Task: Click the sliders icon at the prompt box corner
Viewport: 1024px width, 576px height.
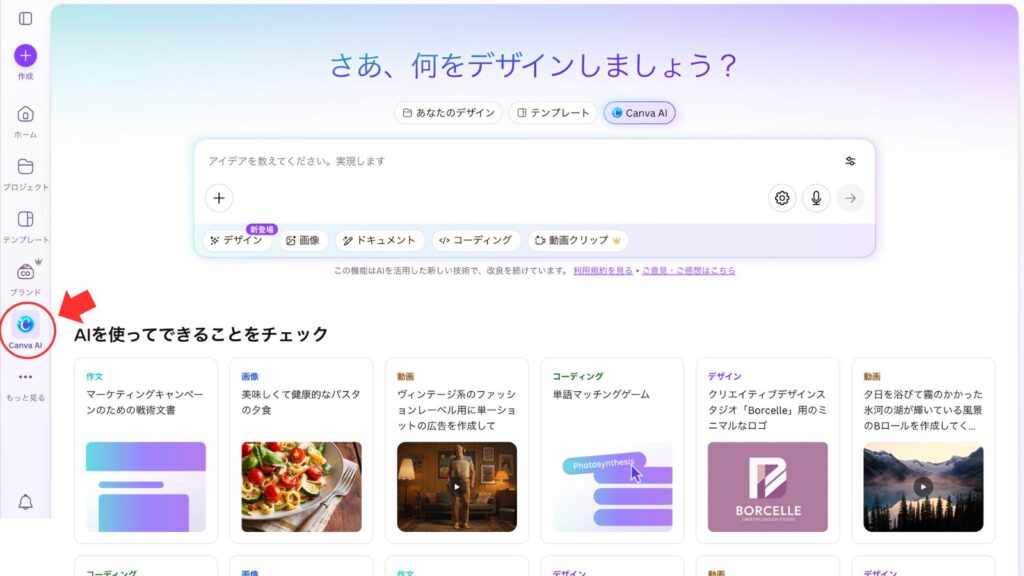Action: (x=852, y=161)
